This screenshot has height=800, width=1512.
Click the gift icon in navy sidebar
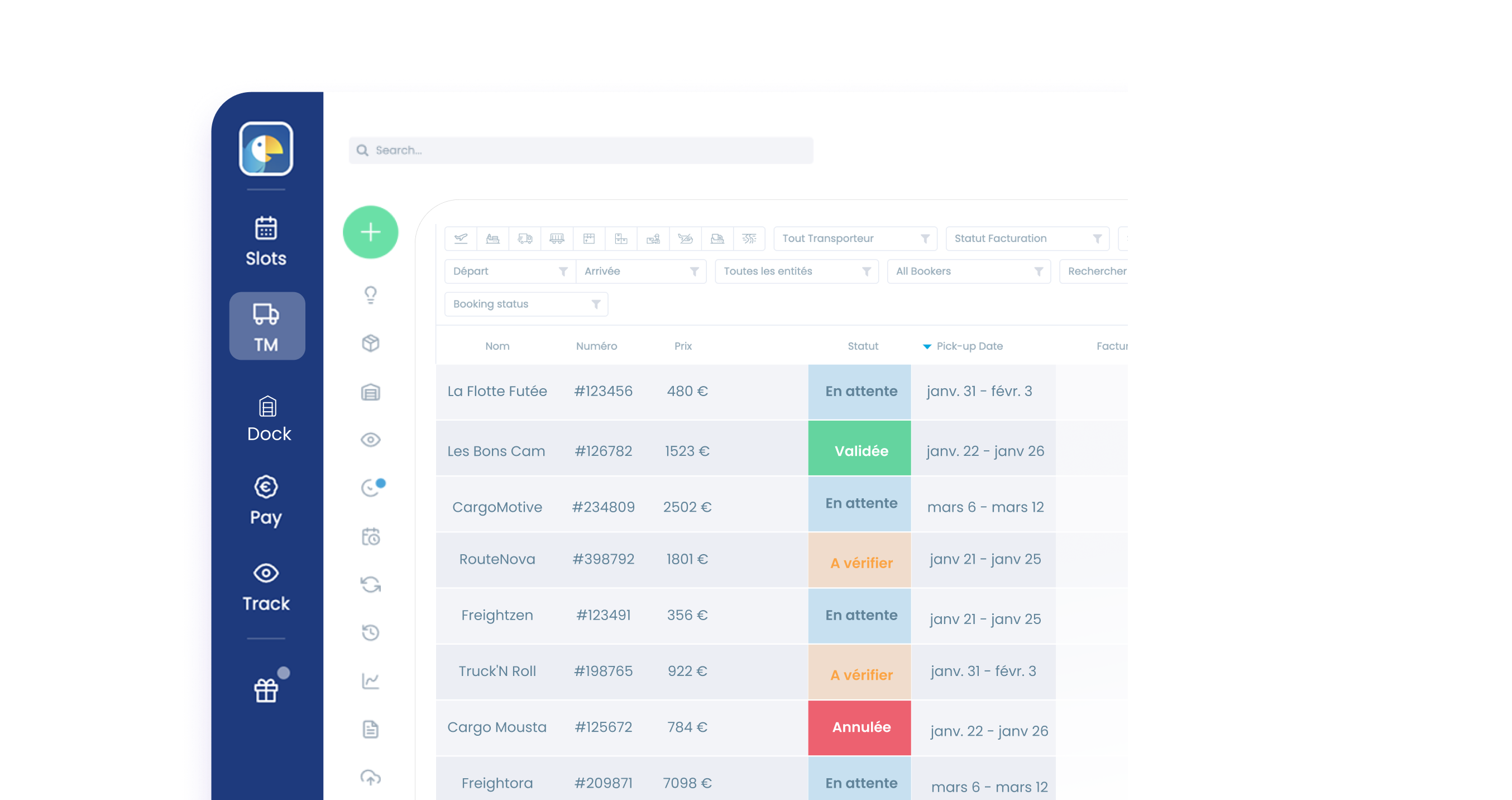click(266, 690)
